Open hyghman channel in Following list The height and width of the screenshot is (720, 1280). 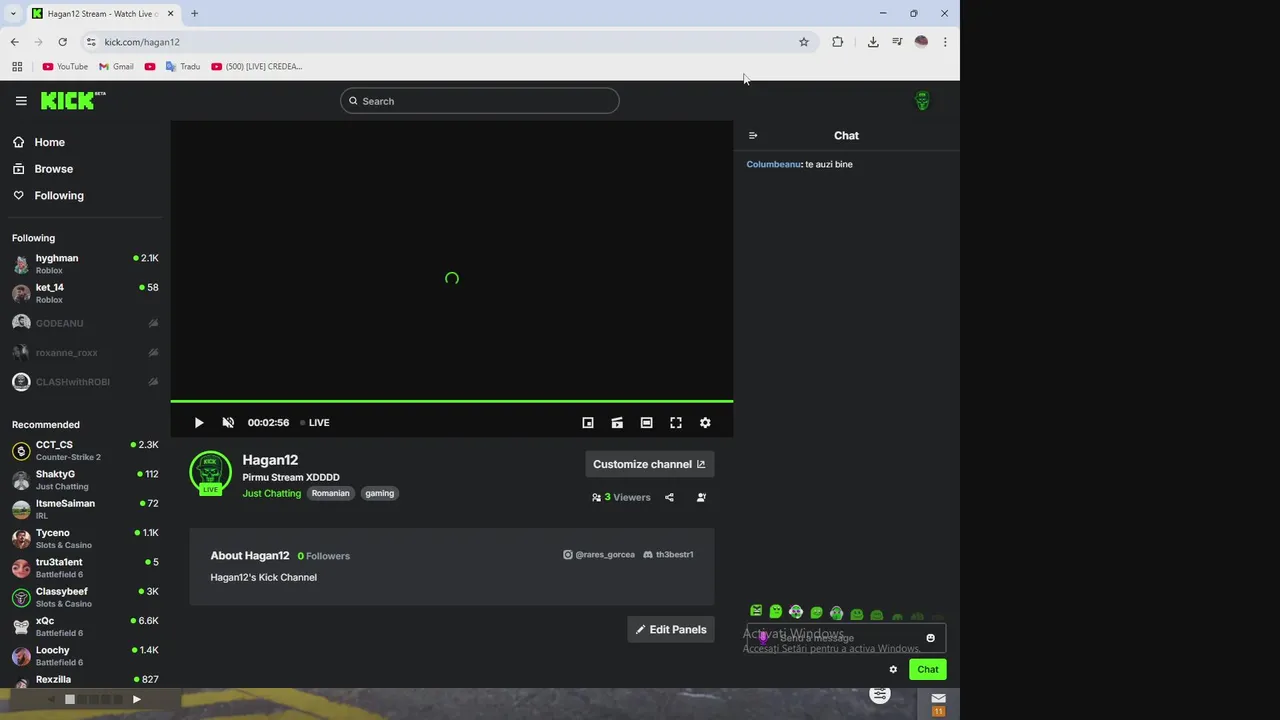[x=85, y=264]
